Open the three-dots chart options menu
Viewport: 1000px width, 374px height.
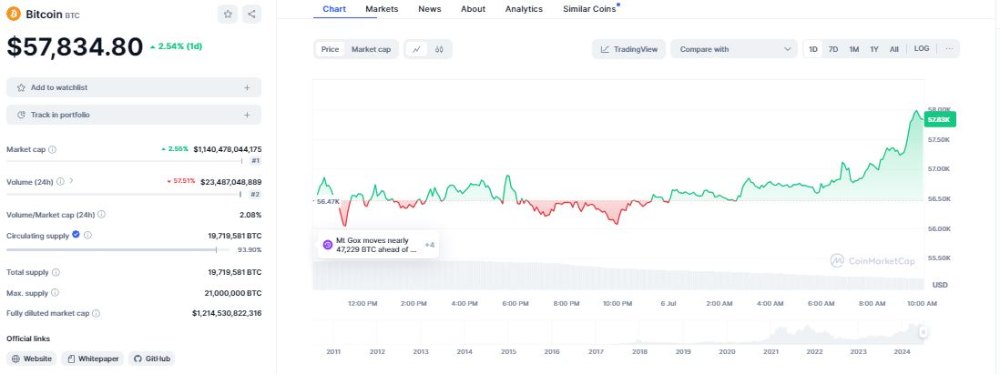tap(949, 49)
